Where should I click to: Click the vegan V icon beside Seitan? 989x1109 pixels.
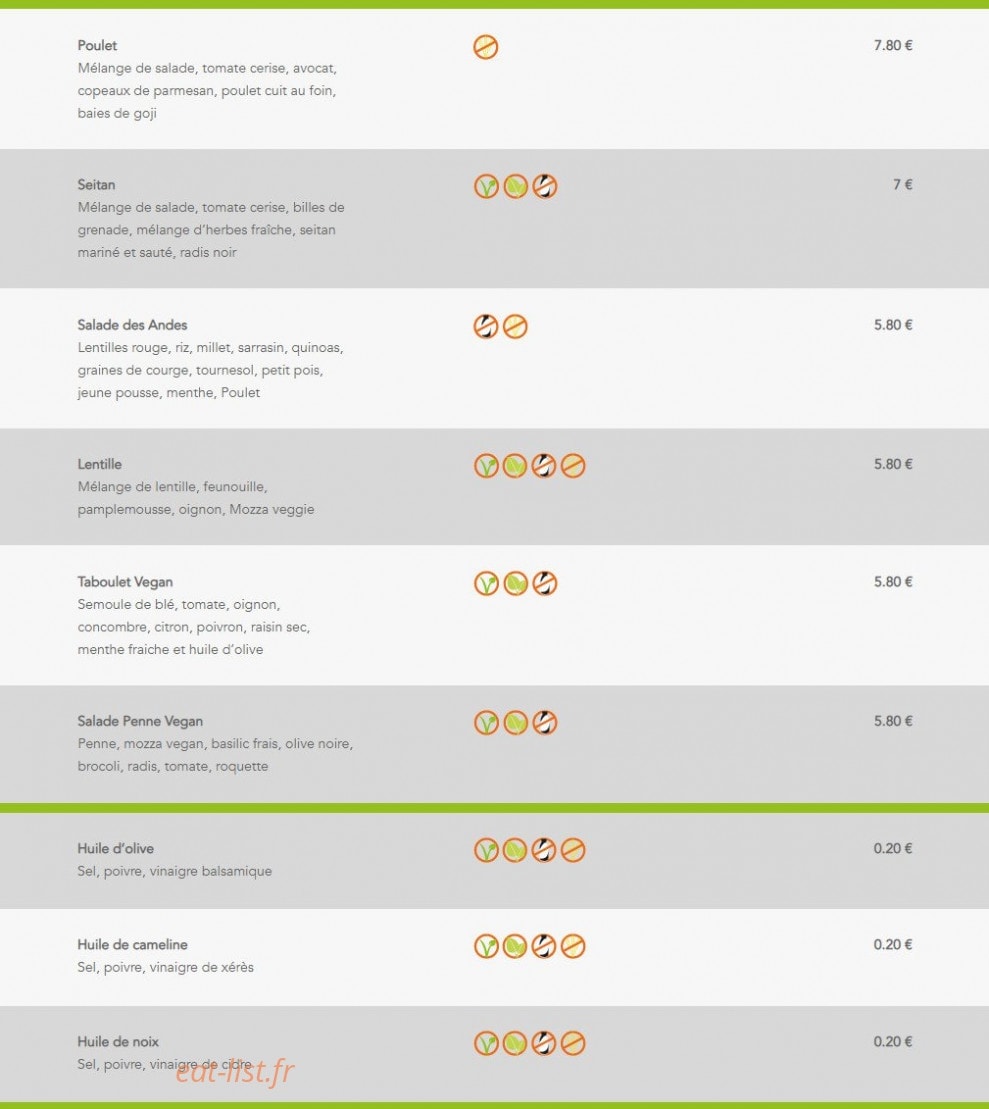(x=486, y=186)
